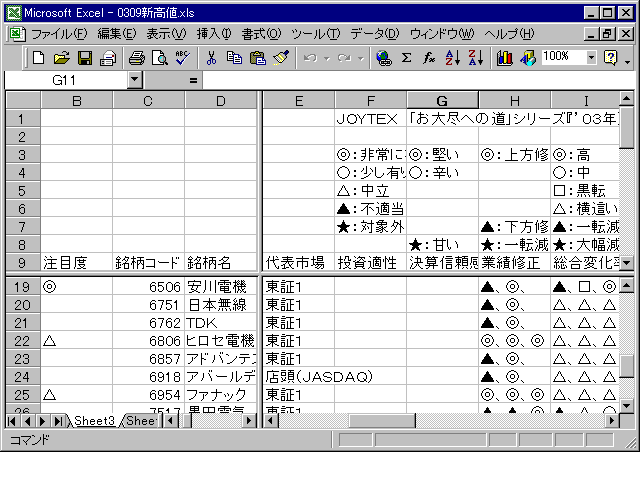Open More Buttons arrow at toolbar end
The width and height of the screenshot is (640, 480).
(x=628, y=61)
